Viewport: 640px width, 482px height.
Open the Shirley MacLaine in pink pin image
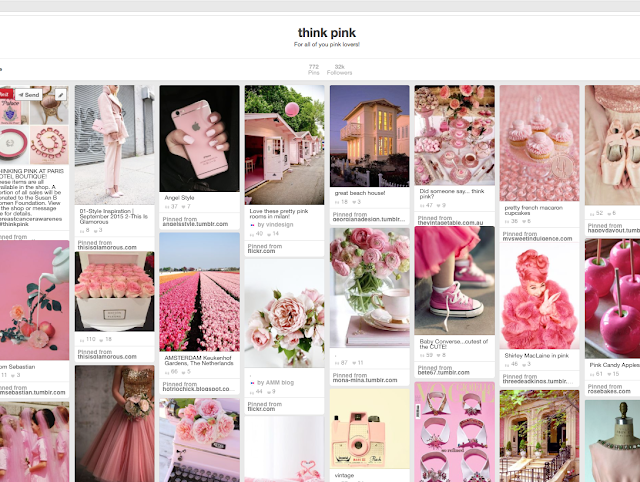tap(539, 296)
